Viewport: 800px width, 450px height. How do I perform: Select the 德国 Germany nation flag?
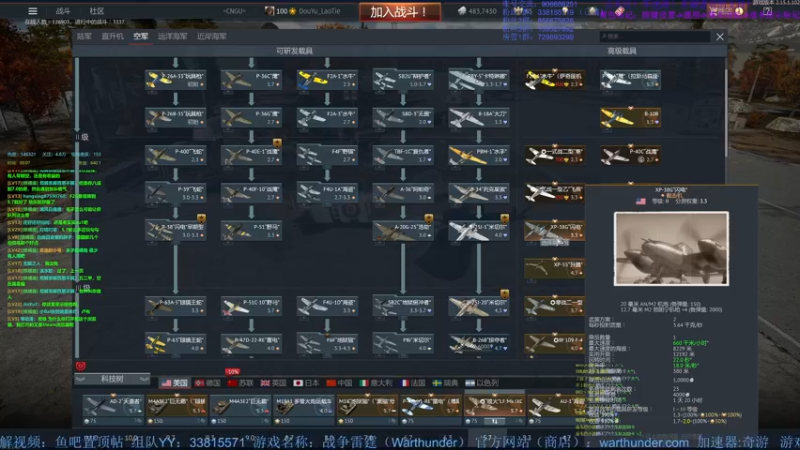(208, 383)
